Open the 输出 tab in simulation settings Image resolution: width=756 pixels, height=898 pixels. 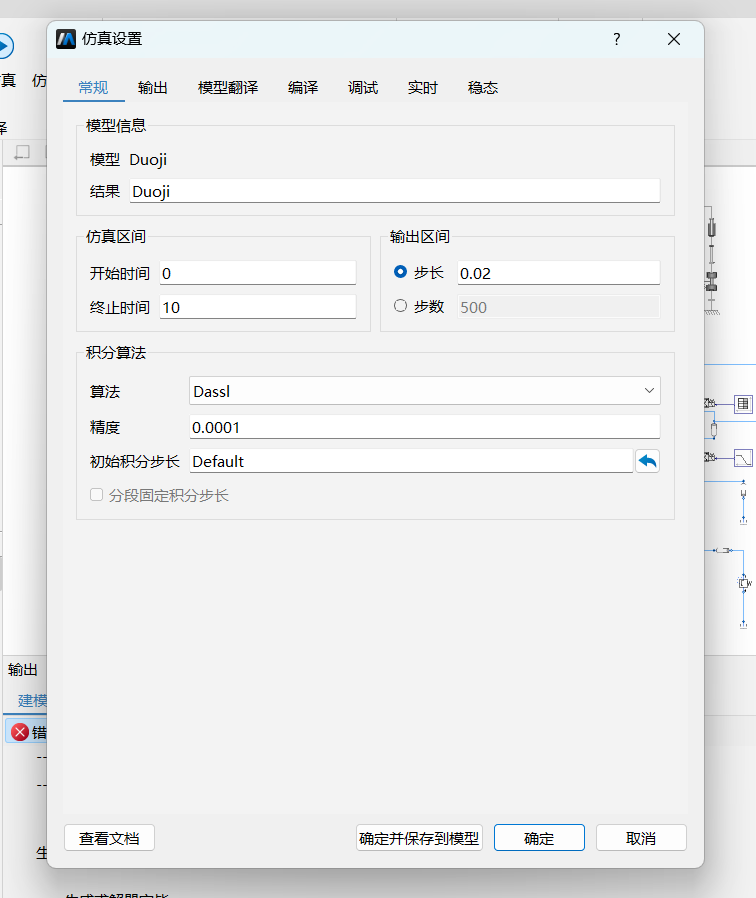click(x=152, y=88)
